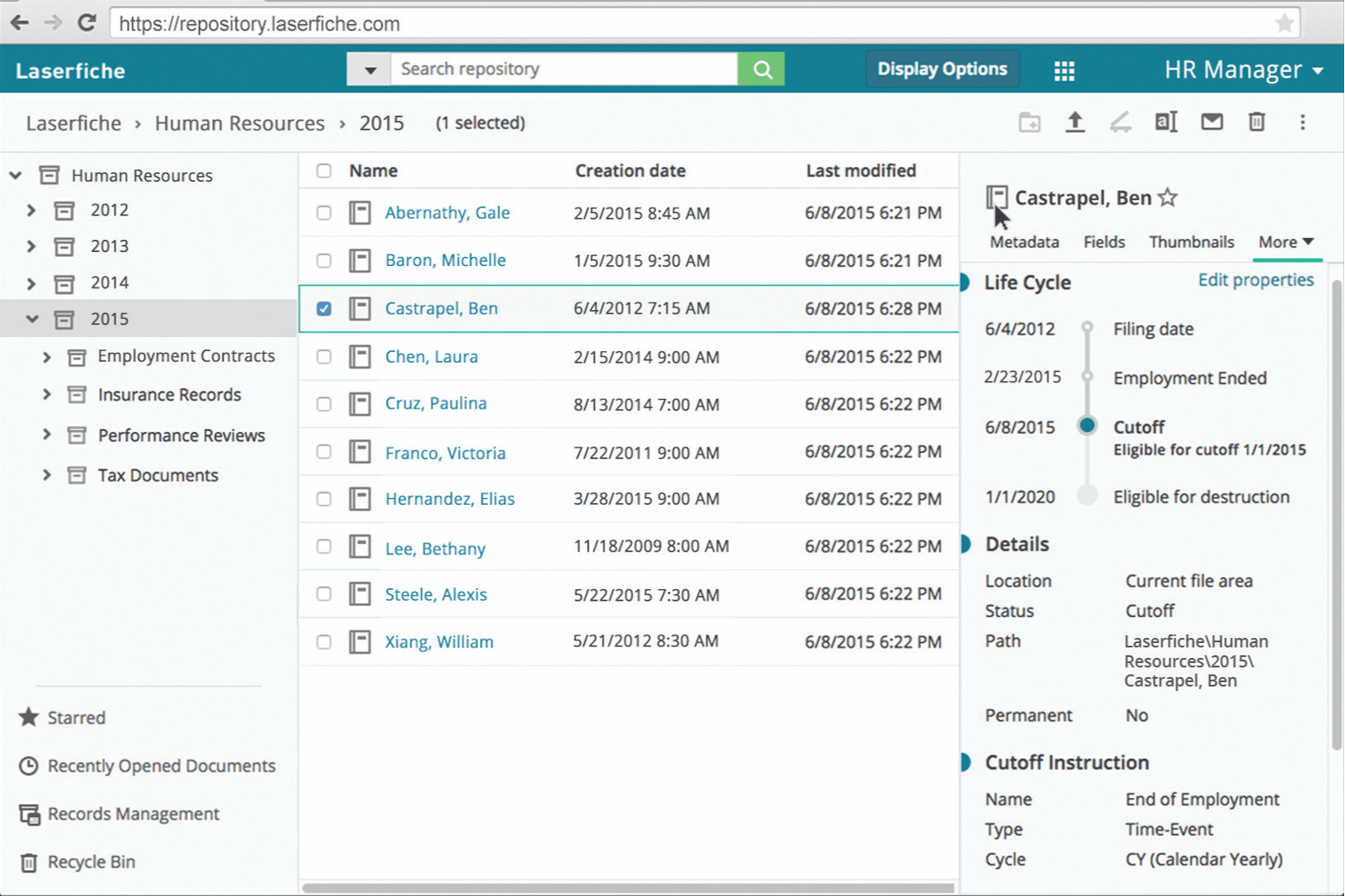Image resolution: width=1345 pixels, height=896 pixels.
Task: Check the Chen, Laura checkbox
Action: pos(323,356)
